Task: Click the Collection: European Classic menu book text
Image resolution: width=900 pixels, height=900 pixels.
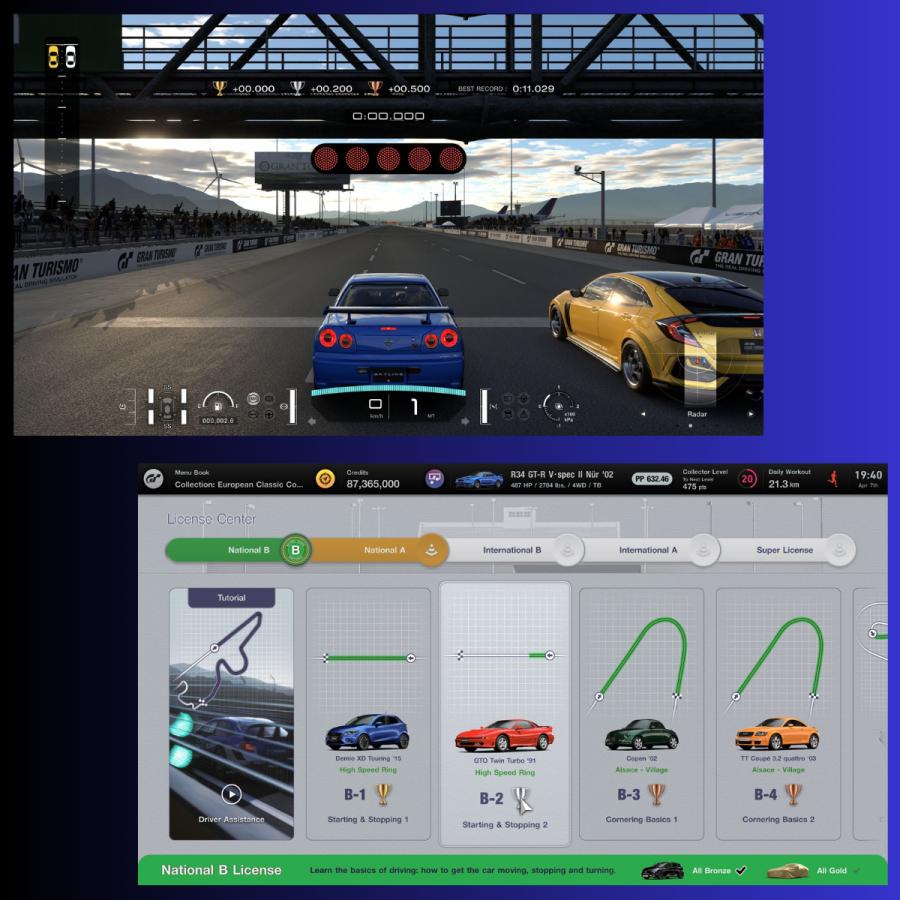Action: [x=239, y=484]
